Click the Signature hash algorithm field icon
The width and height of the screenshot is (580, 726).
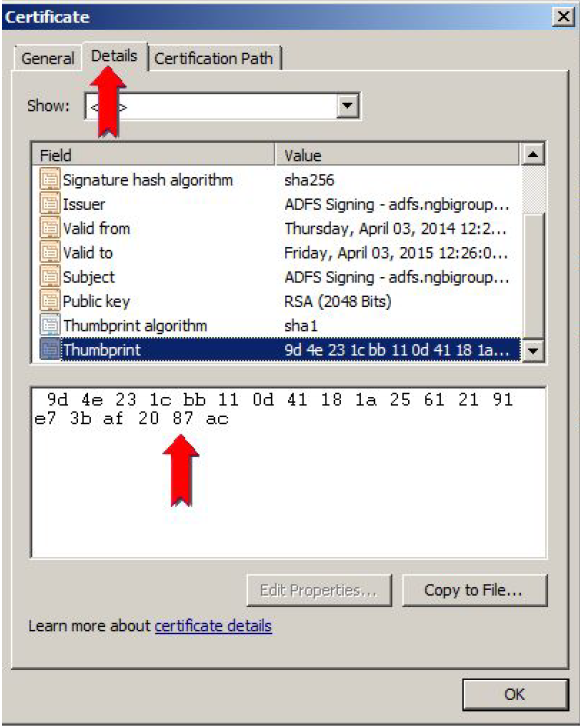pyautogui.click(x=50, y=179)
